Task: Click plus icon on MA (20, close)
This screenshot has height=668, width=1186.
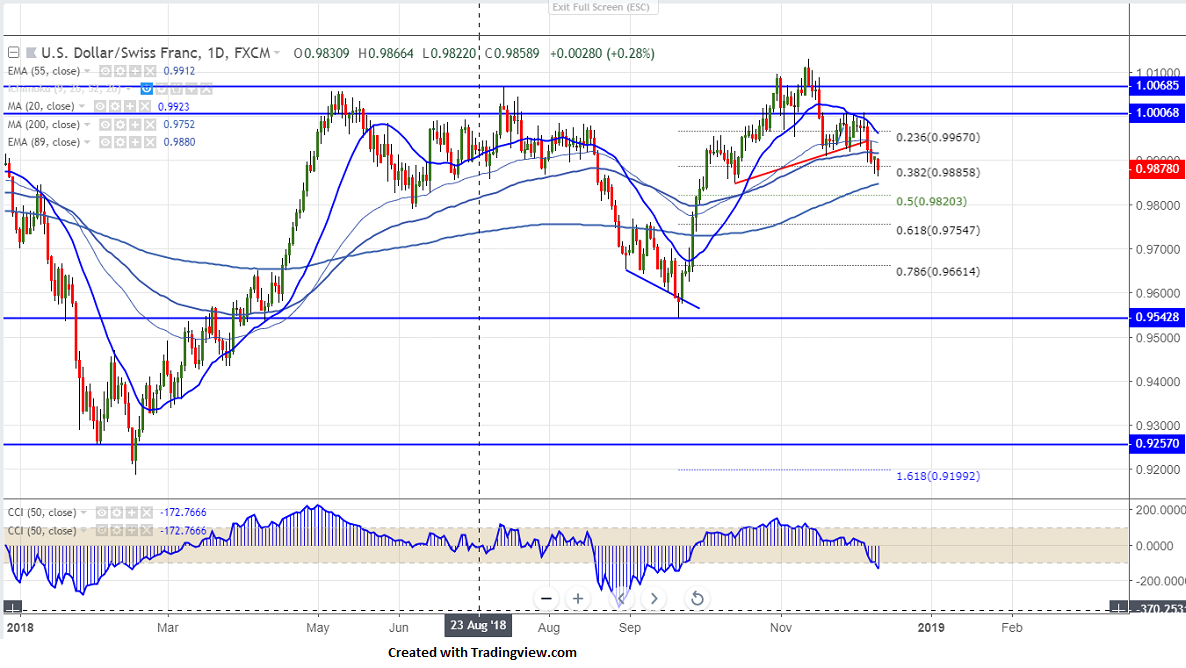Action: click(x=130, y=107)
